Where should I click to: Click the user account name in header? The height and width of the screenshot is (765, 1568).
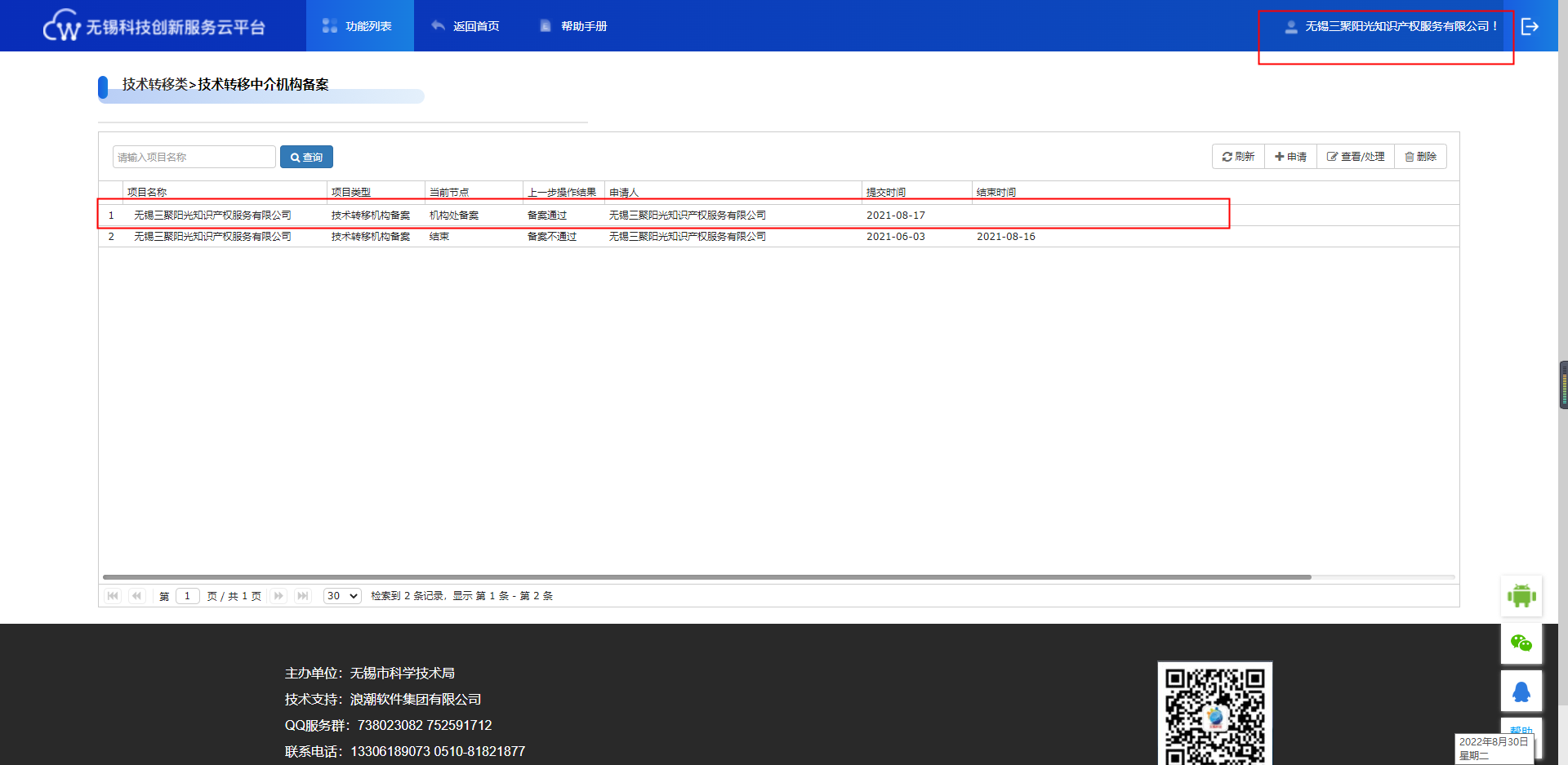click(x=1392, y=26)
